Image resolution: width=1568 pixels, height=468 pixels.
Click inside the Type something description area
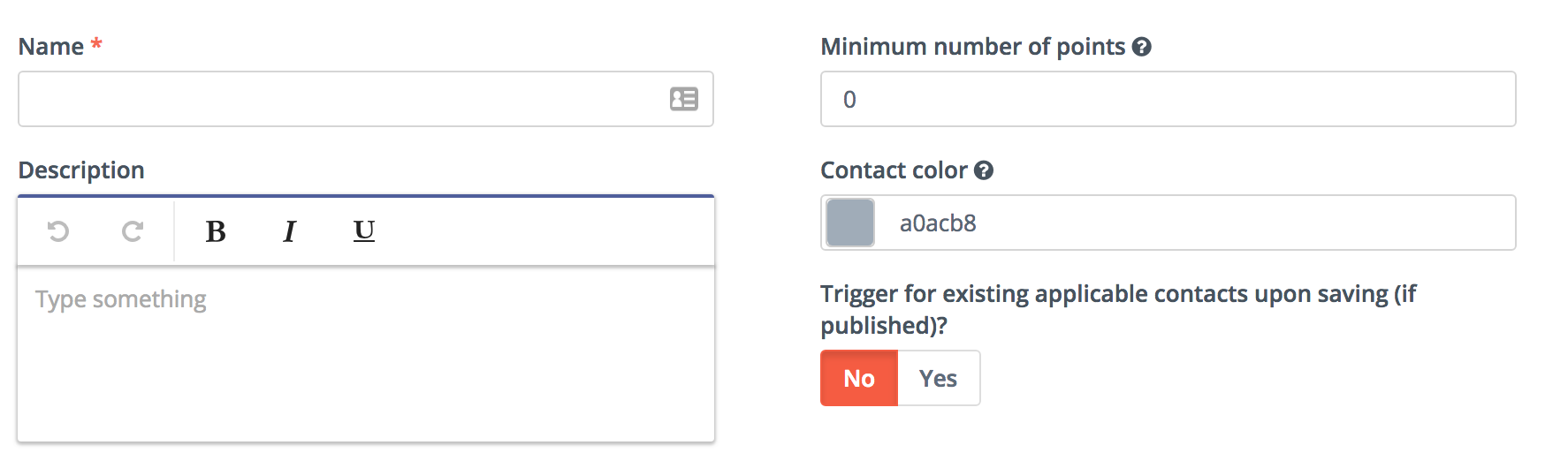(366, 353)
